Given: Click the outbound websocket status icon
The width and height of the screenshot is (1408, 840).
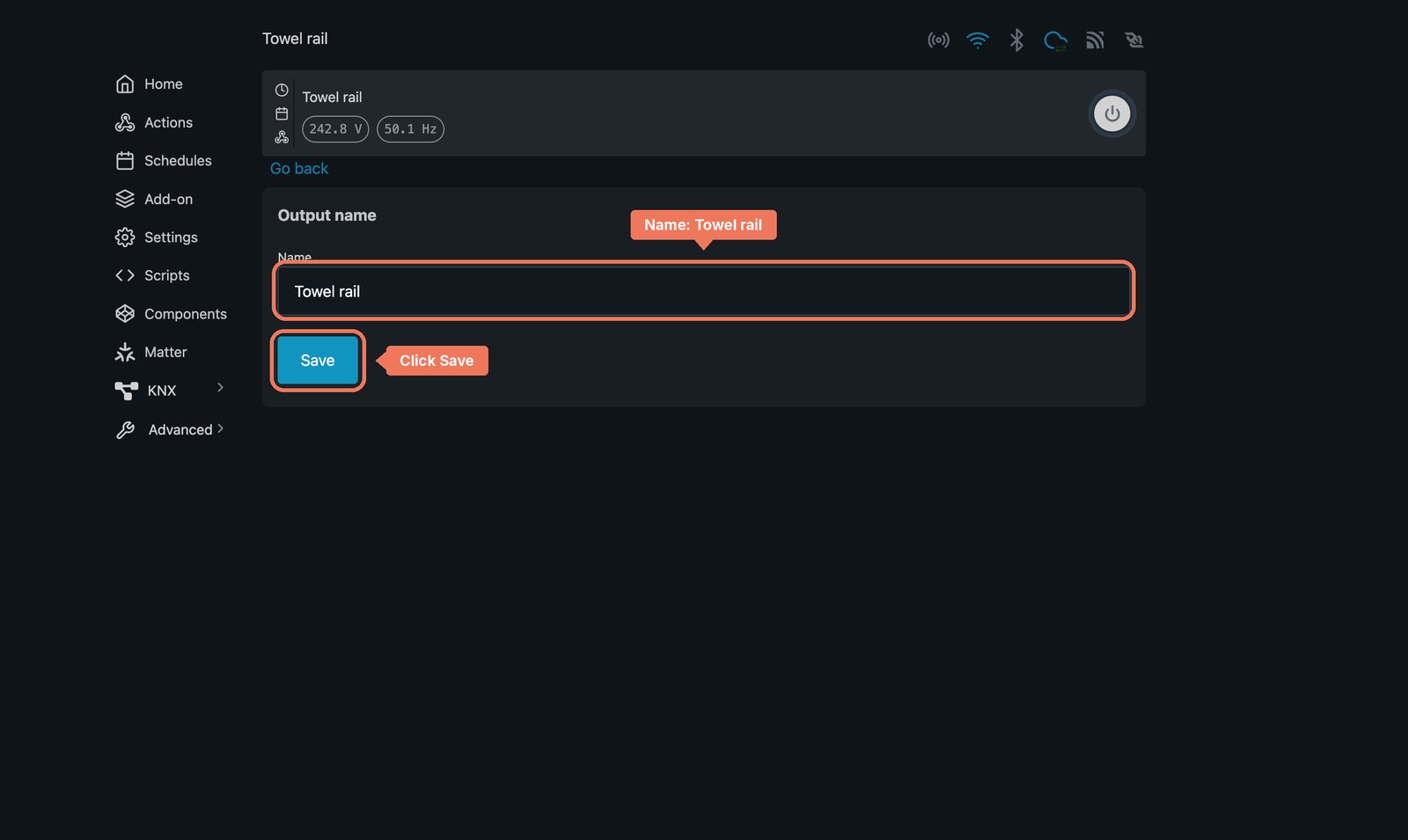Looking at the screenshot, I should click(x=1133, y=40).
